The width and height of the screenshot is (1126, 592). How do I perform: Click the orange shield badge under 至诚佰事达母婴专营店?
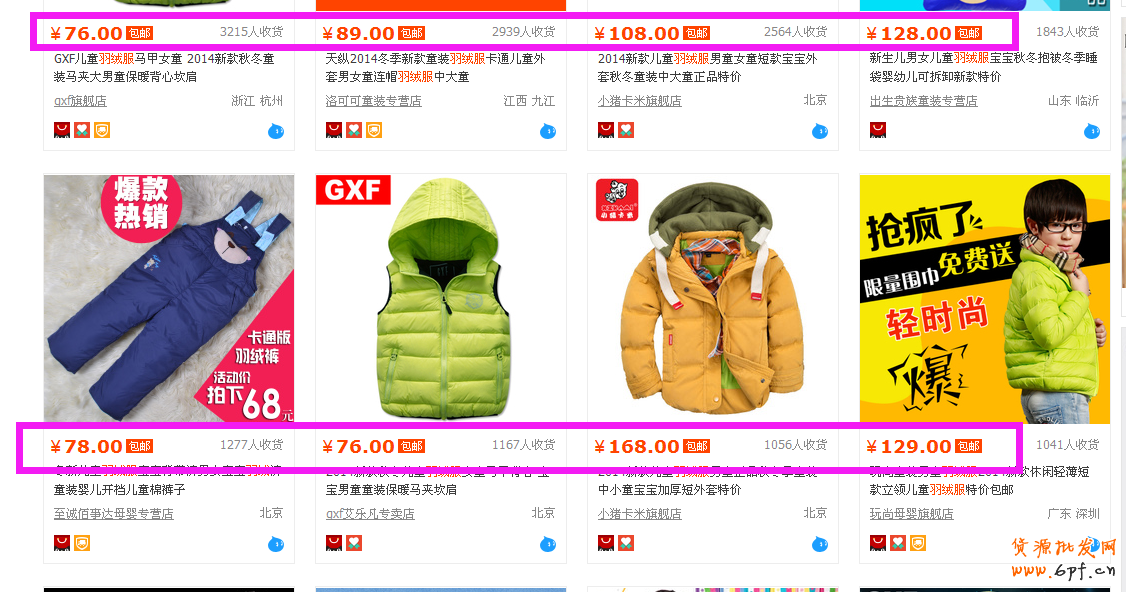coord(82,543)
